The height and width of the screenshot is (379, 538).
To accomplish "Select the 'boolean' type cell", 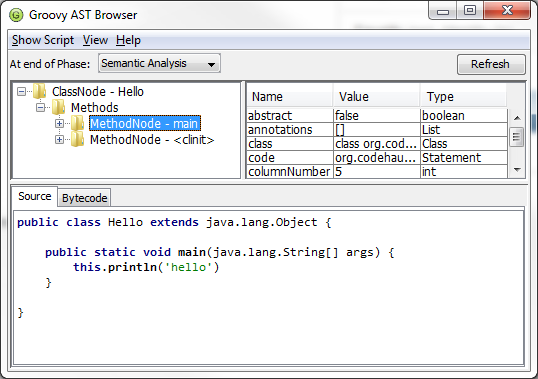I will point(464,116).
